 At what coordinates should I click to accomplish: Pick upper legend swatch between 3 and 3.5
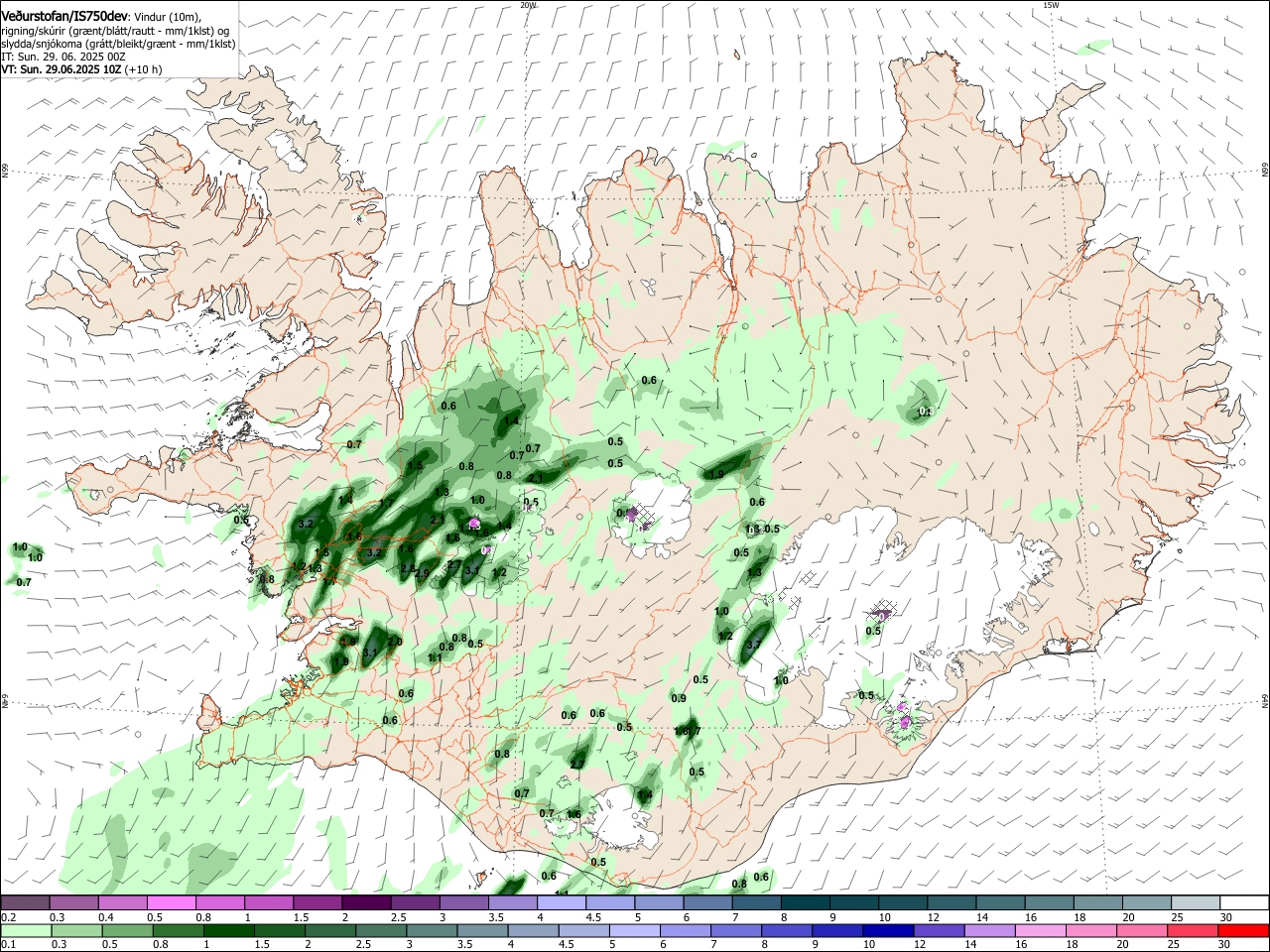coord(462,903)
